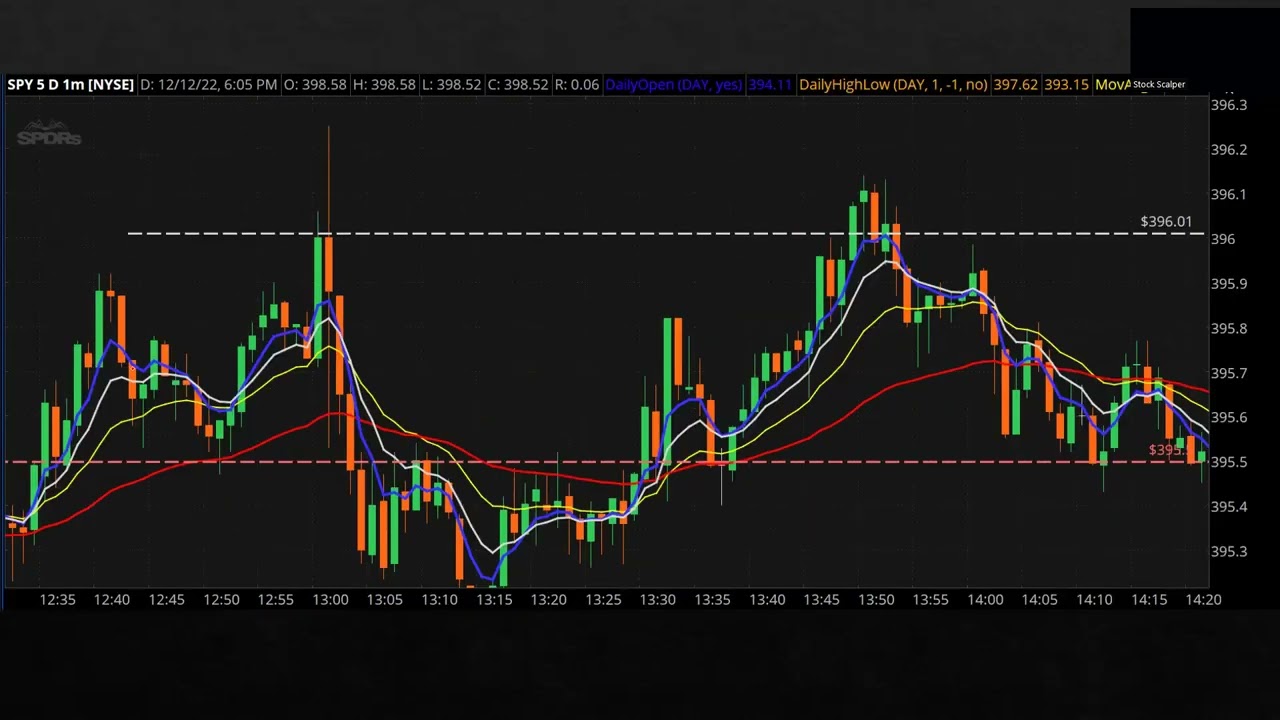
Task: Click the daily low value 393.15
Action: (x=1066, y=85)
